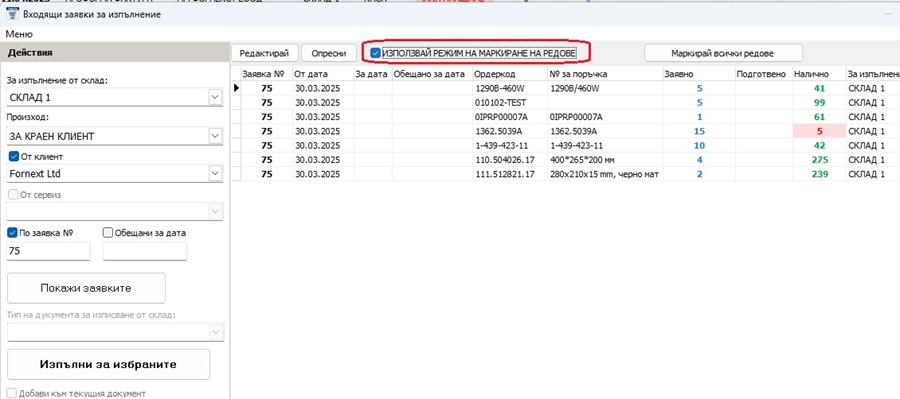Image resolution: width=900 pixels, height=399 pixels.
Task: Toggle ИЗПОЛЗВАЙ РЕЖИМ НА МАРКИРАНЕ НА РЕДОВЕ checkbox
Action: 375,53
